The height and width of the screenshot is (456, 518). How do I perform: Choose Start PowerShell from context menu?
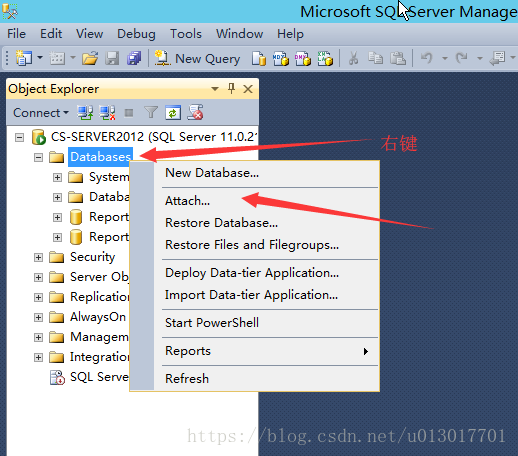212,323
